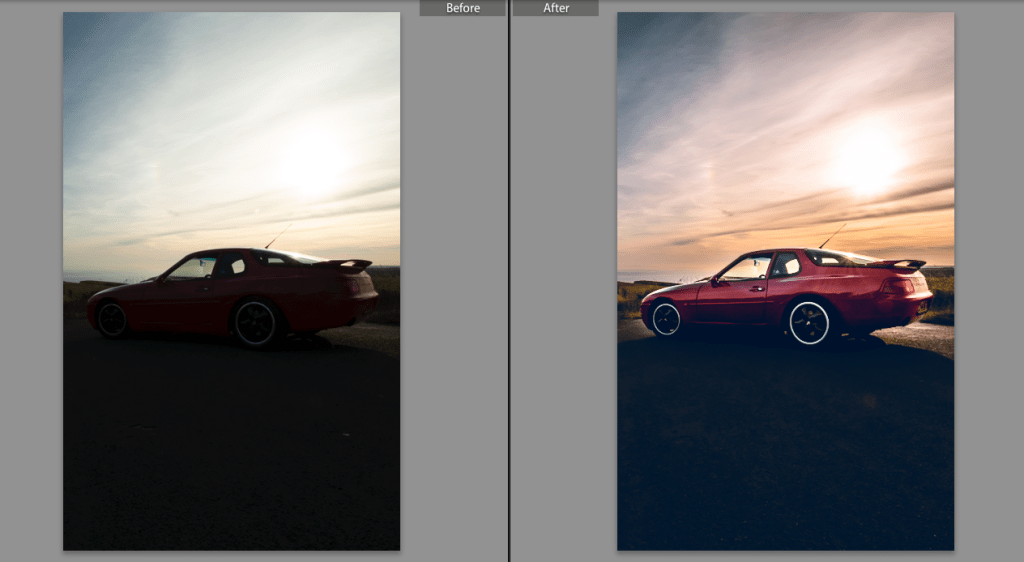Viewport: 1024px width, 562px height.
Task: Click the front wheel in the After photo
Action: coord(666,319)
